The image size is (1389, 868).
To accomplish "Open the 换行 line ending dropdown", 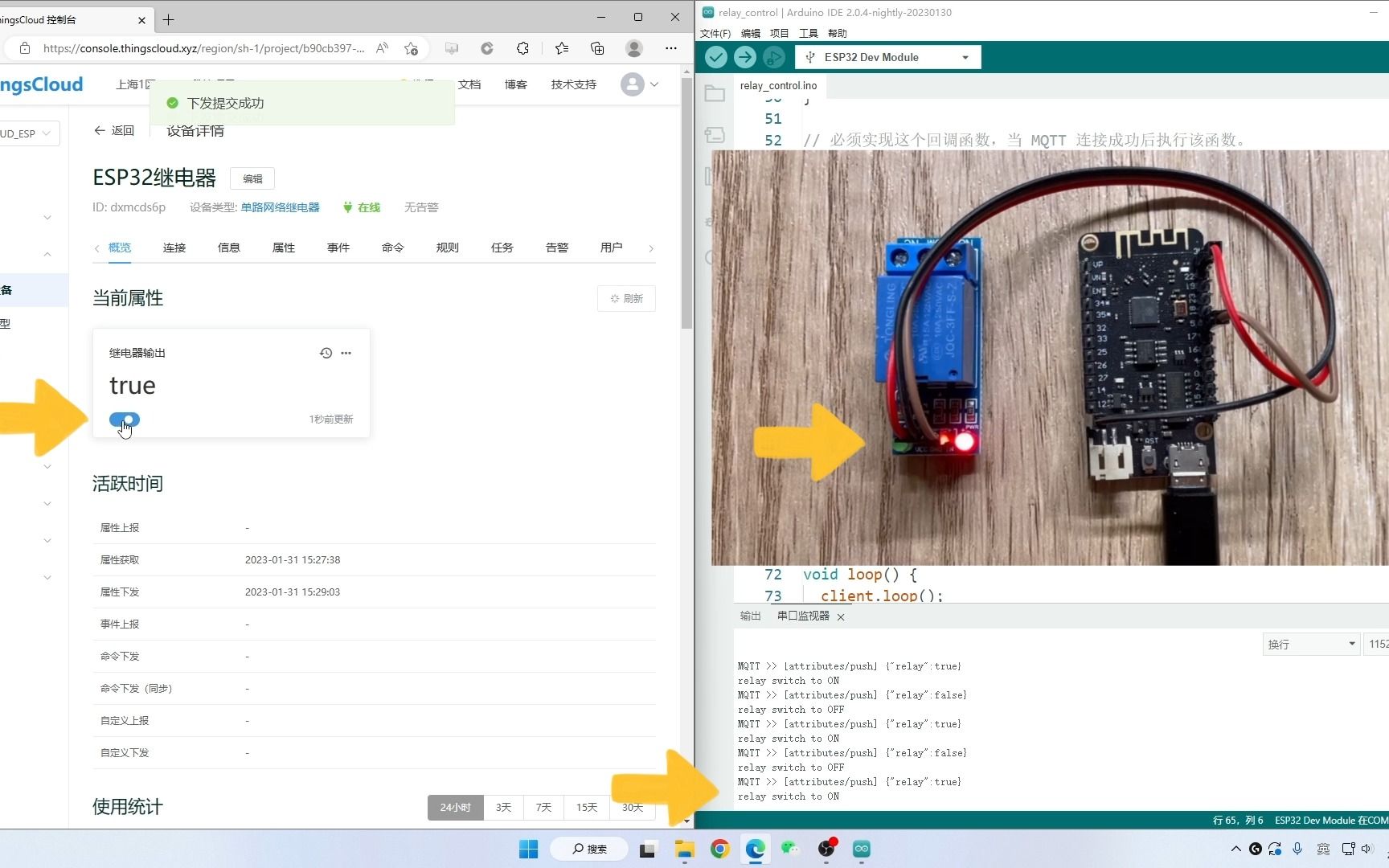I will coord(1310,644).
